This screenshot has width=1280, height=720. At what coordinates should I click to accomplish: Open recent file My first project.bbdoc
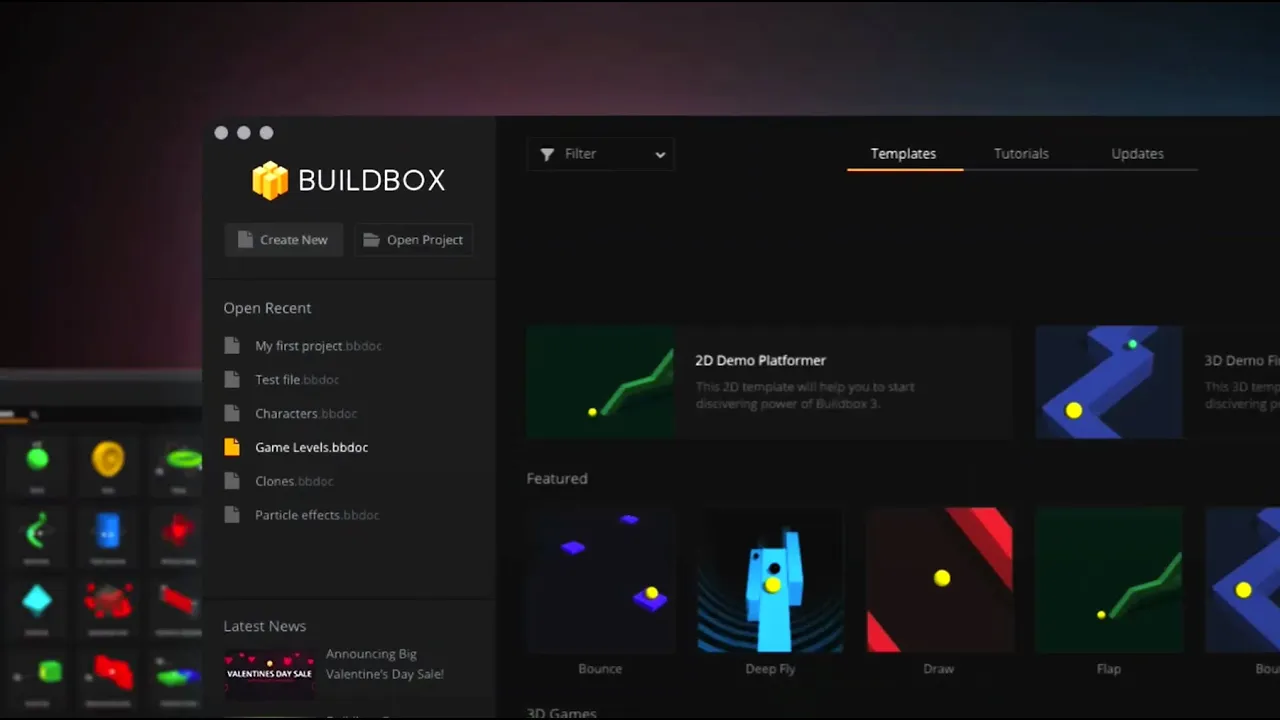click(318, 346)
